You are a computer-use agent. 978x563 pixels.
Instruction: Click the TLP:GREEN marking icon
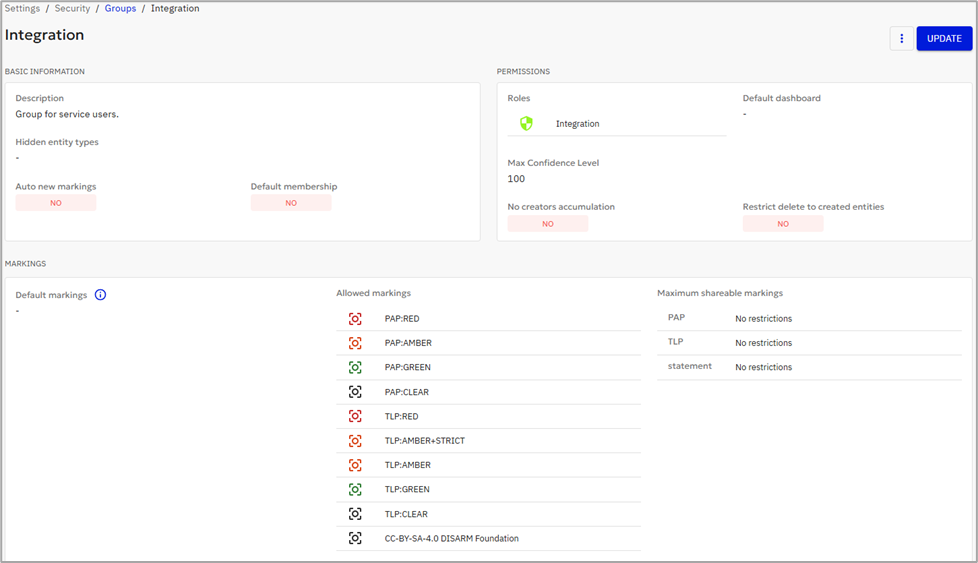[x=355, y=490]
